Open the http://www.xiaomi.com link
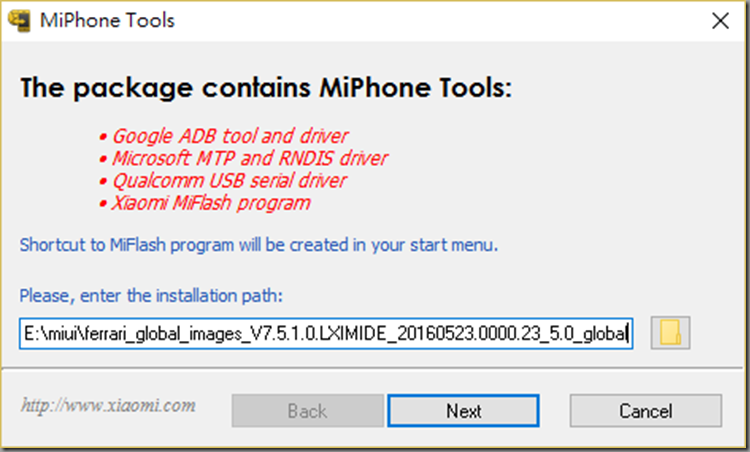 click(x=108, y=406)
